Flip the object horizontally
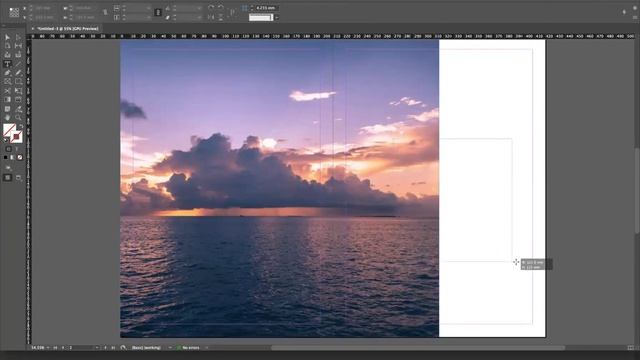Viewport: 640px width, 360px height. pos(211,18)
